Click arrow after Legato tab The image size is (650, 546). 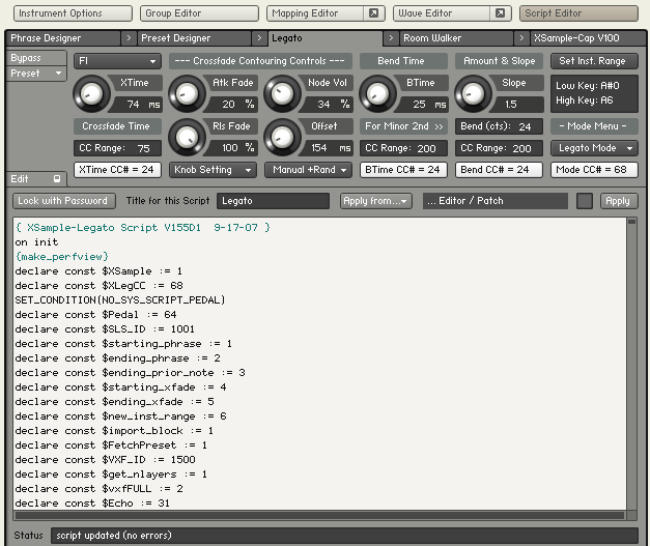pos(390,38)
